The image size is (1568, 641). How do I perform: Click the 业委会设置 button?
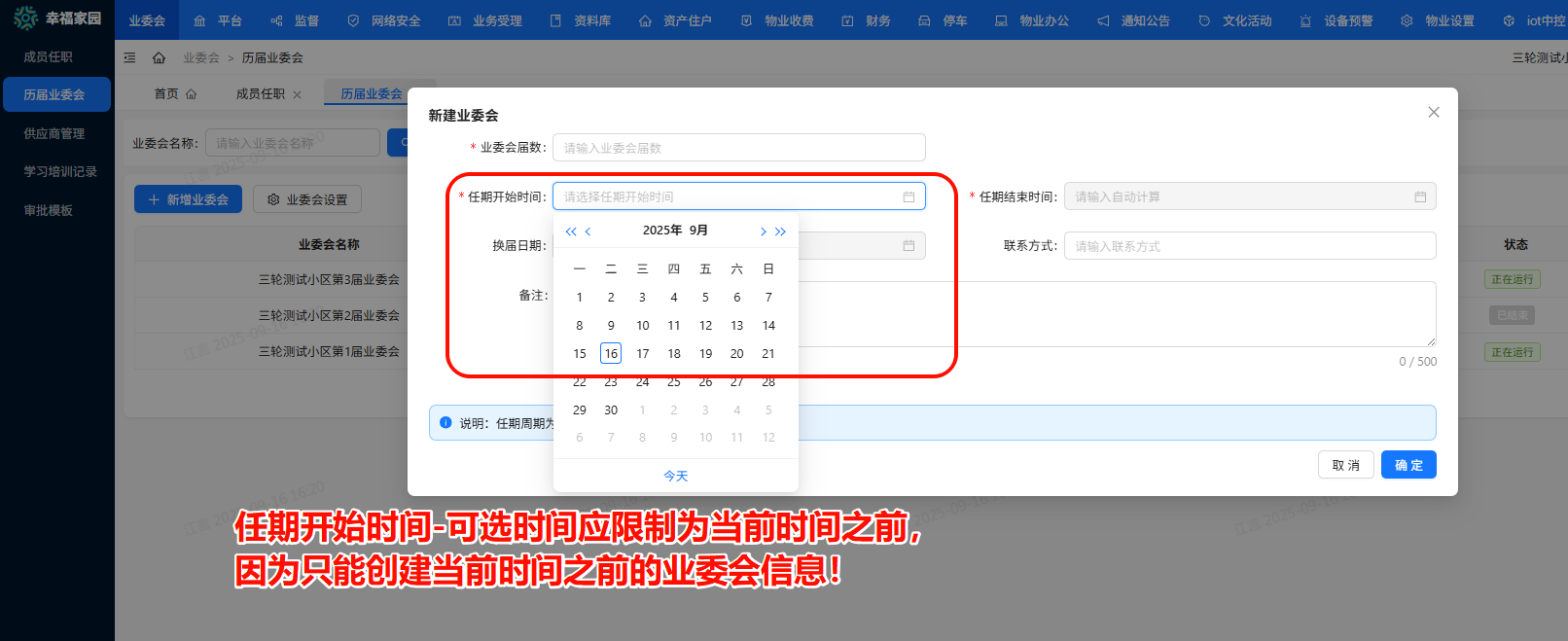pyautogui.click(x=307, y=199)
